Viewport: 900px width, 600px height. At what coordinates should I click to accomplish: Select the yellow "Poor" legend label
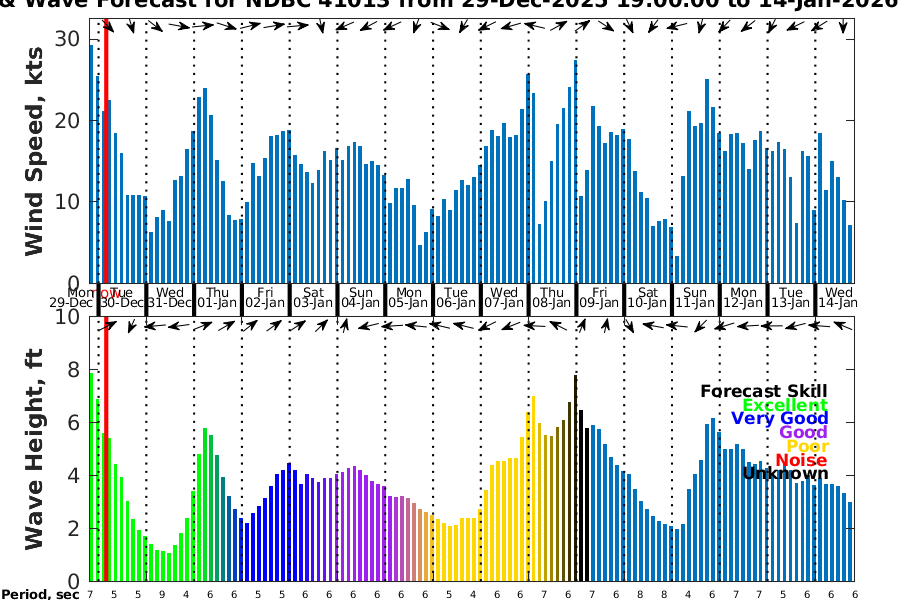point(807,447)
